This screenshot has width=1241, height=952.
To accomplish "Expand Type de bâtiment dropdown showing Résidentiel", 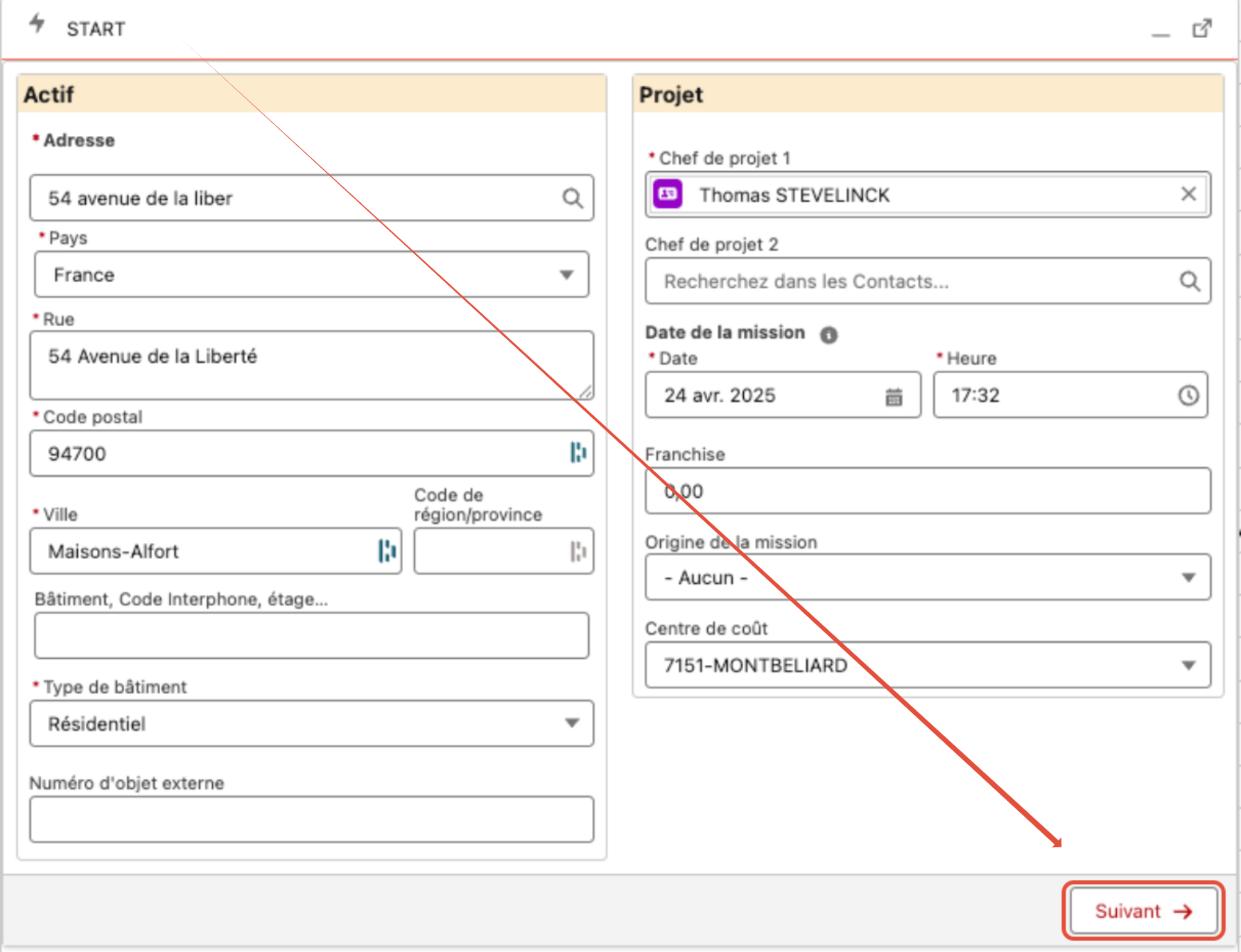I will pyautogui.click(x=312, y=723).
